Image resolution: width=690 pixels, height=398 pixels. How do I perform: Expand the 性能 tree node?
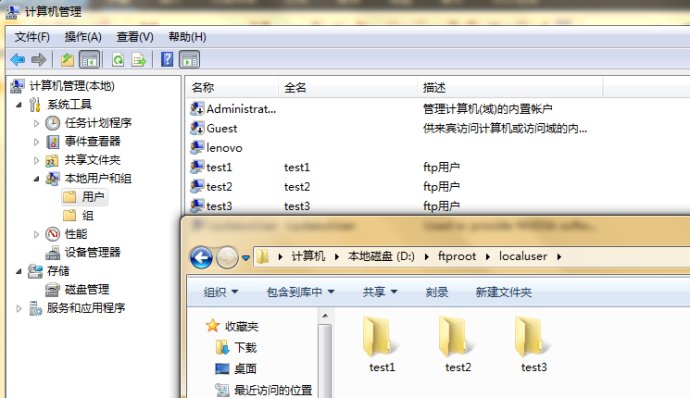click(x=37, y=234)
